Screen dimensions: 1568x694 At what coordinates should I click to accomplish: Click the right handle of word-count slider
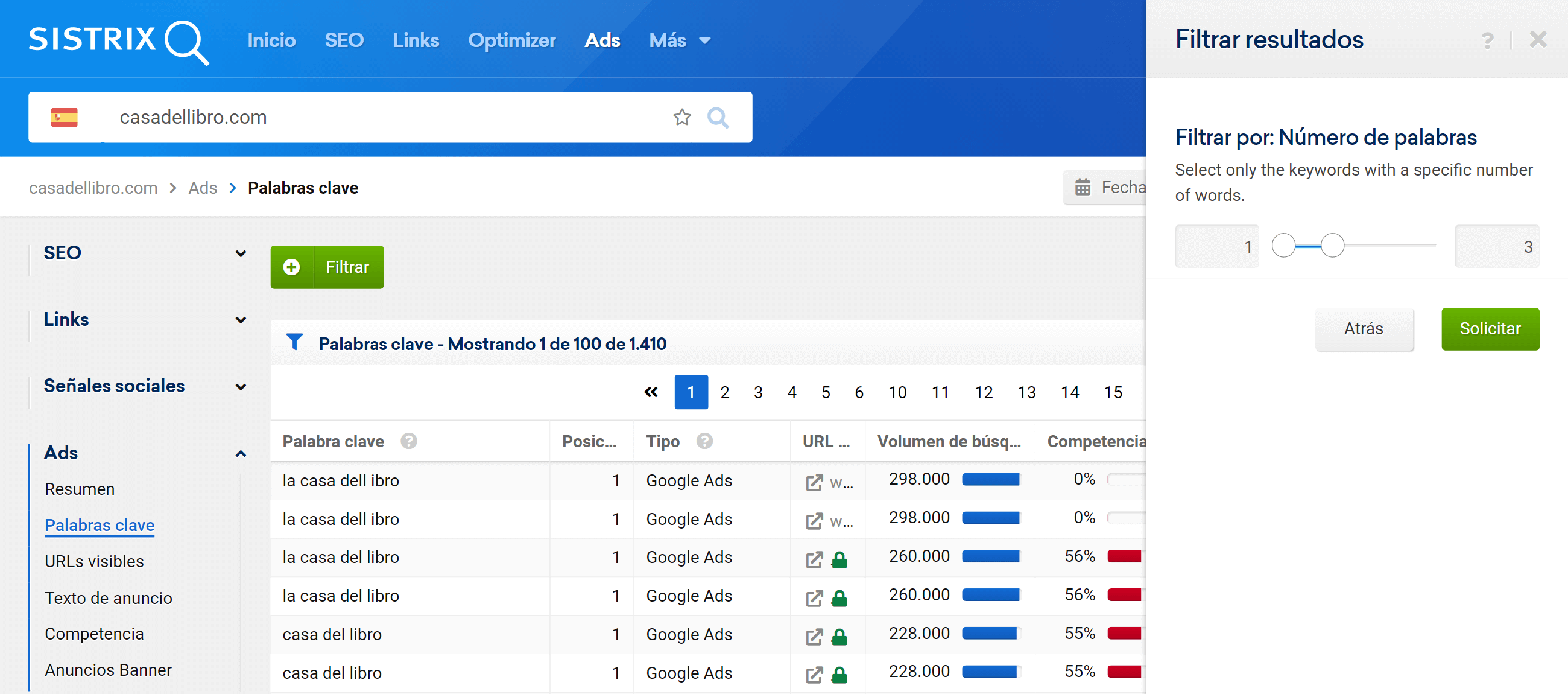(1332, 246)
